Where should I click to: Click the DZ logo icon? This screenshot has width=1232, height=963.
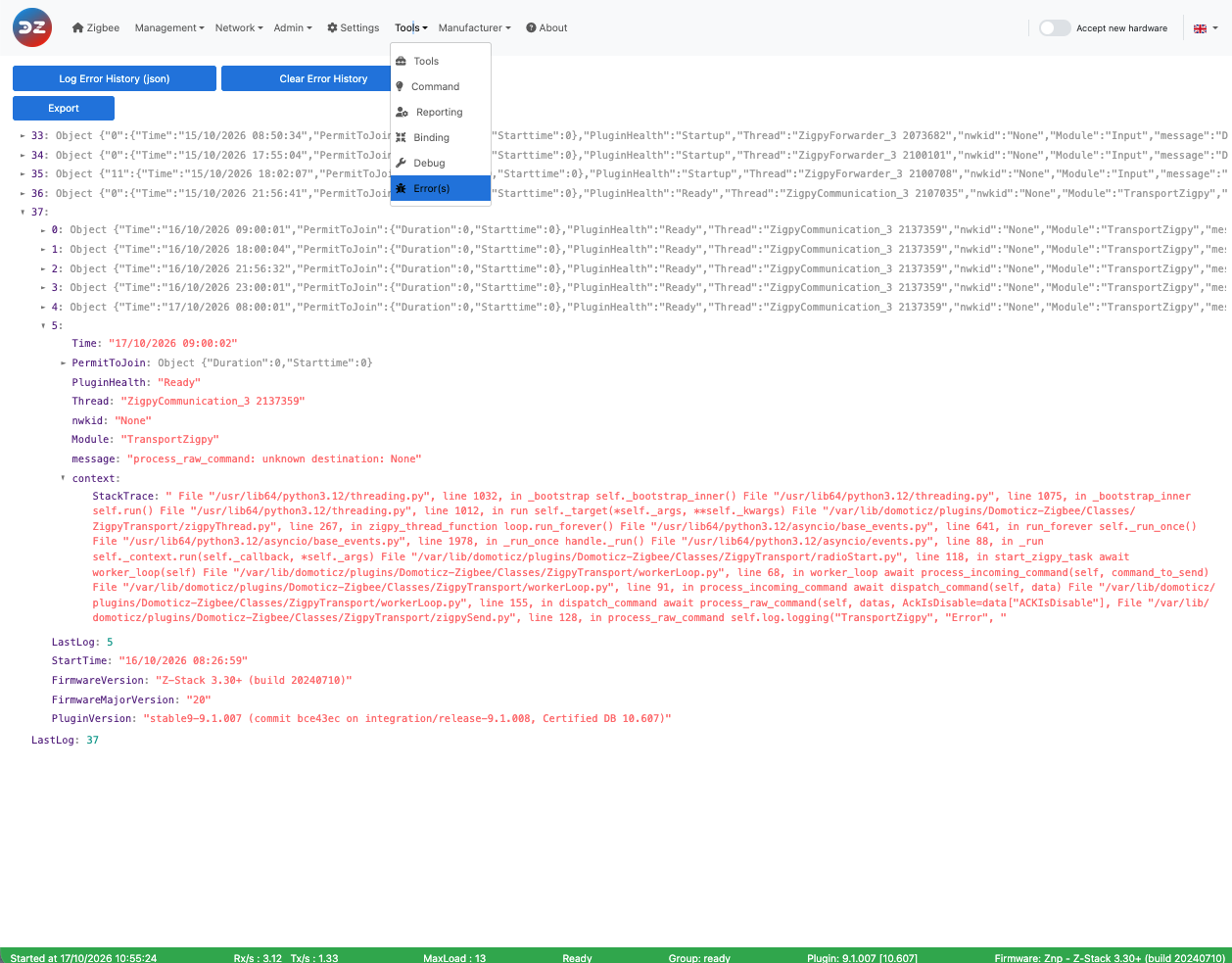tap(32, 27)
